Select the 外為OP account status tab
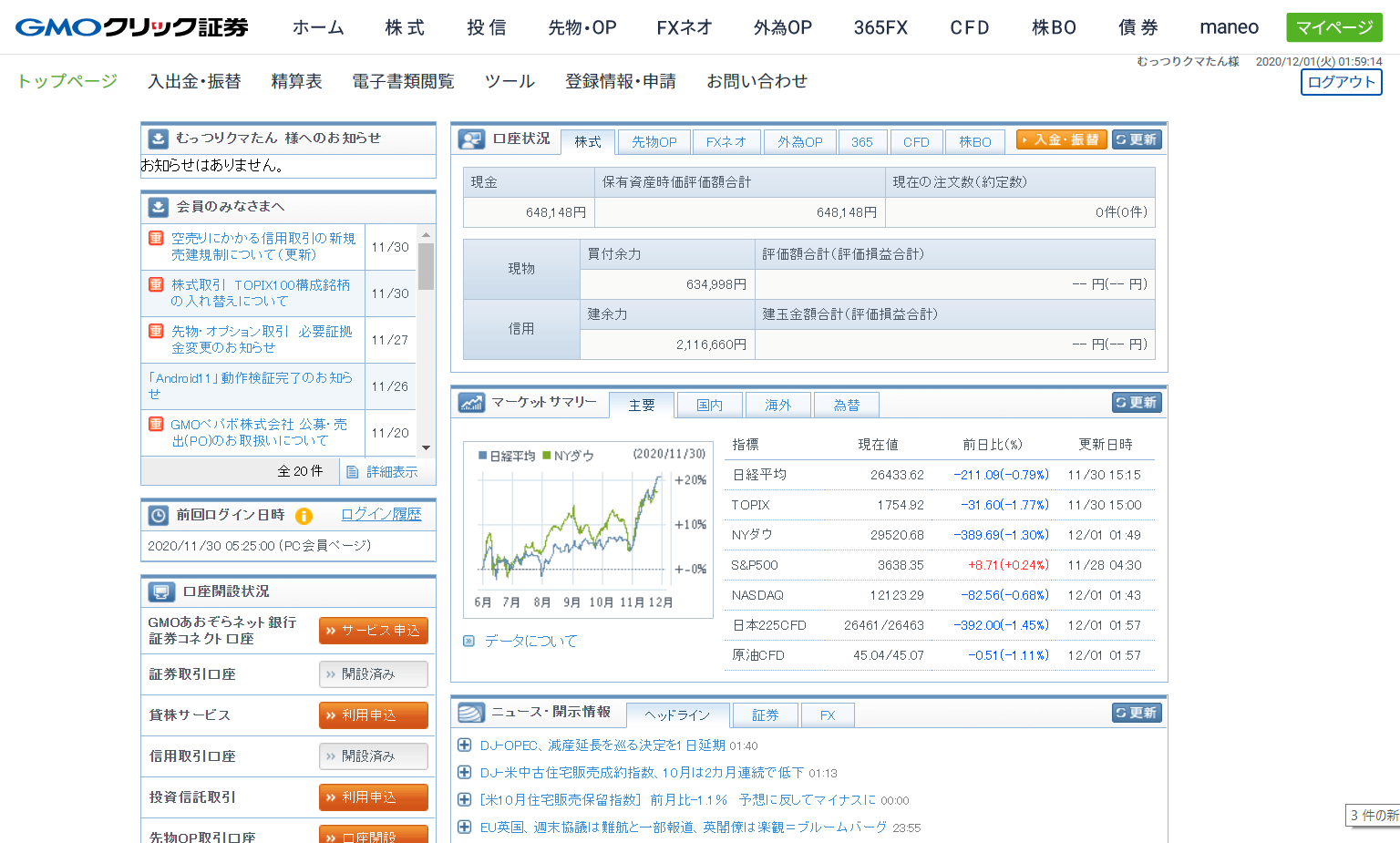This screenshot has height=843, width=1400. [799, 142]
